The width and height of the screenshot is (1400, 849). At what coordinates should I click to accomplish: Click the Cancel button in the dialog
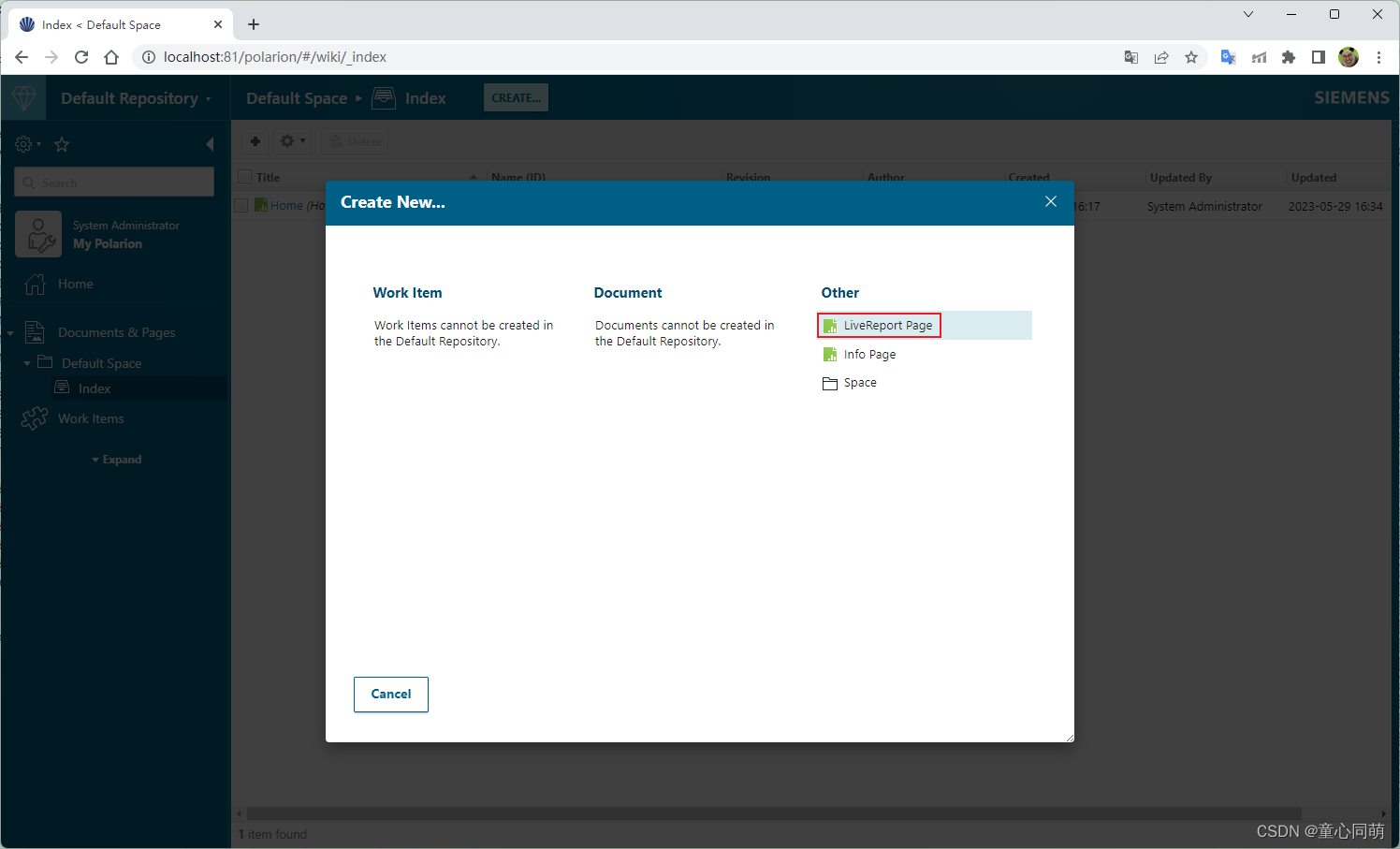[390, 694]
